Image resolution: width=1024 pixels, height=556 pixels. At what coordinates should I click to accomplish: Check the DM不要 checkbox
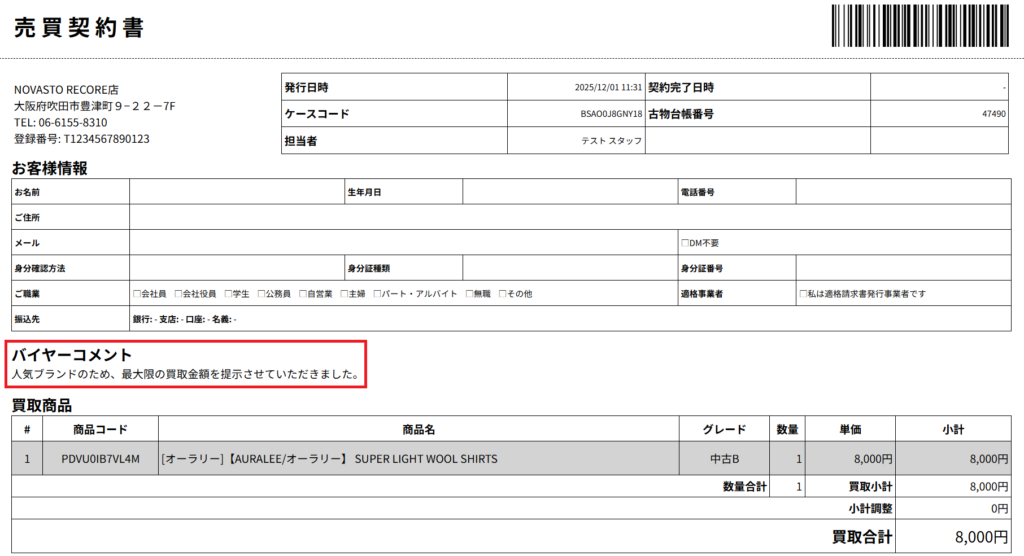684,243
